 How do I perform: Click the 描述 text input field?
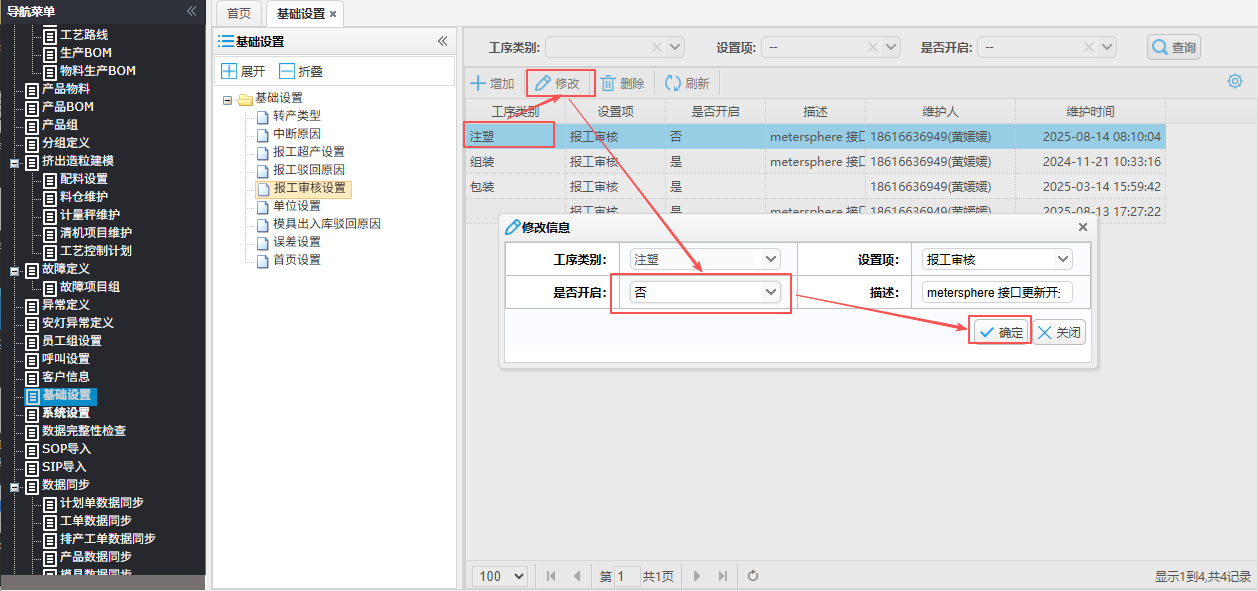[997, 292]
